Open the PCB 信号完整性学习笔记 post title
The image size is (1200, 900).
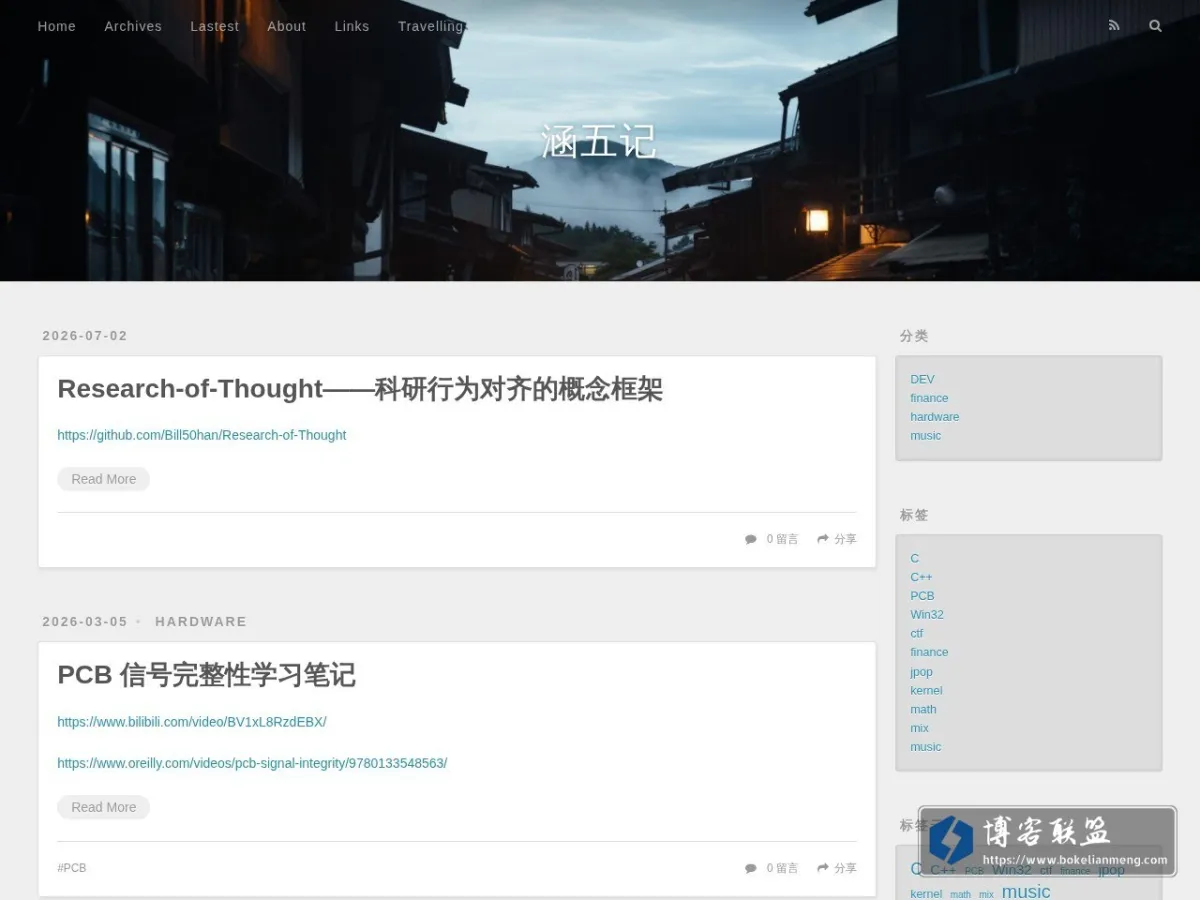click(x=206, y=675)
